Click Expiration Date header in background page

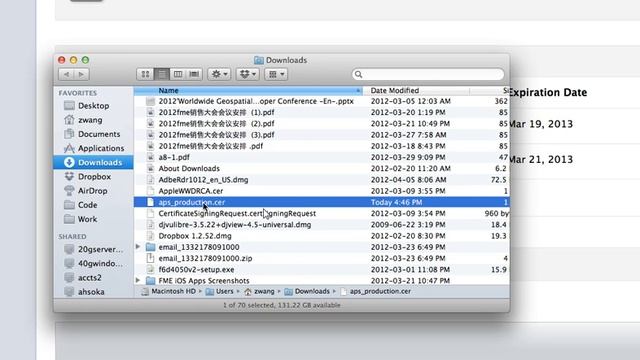click(x=547, y=93)
